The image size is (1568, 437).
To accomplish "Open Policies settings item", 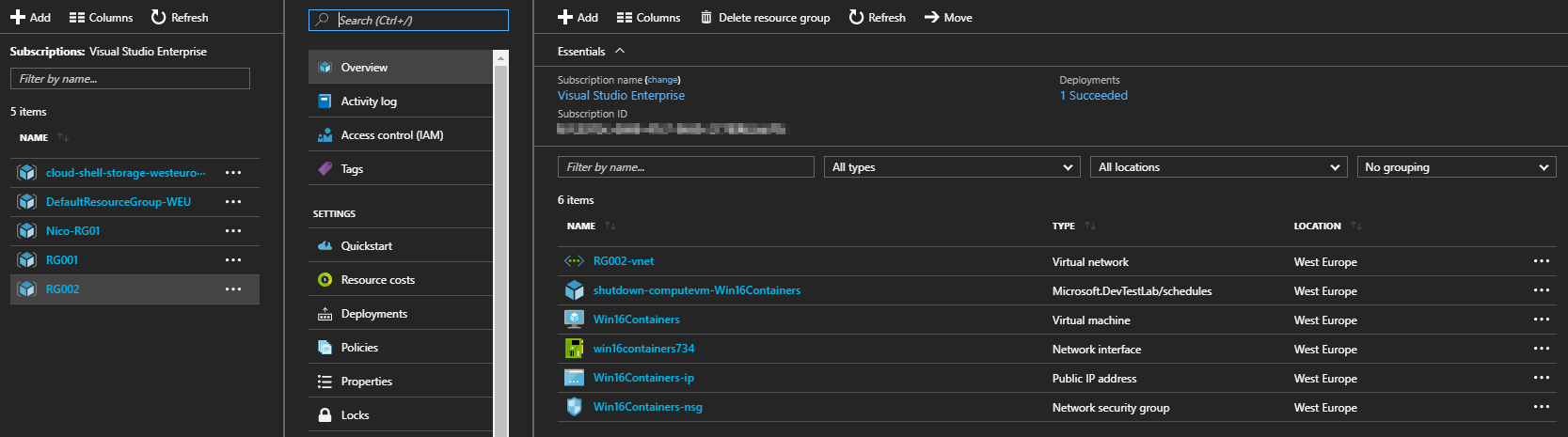I will [401, 348].
